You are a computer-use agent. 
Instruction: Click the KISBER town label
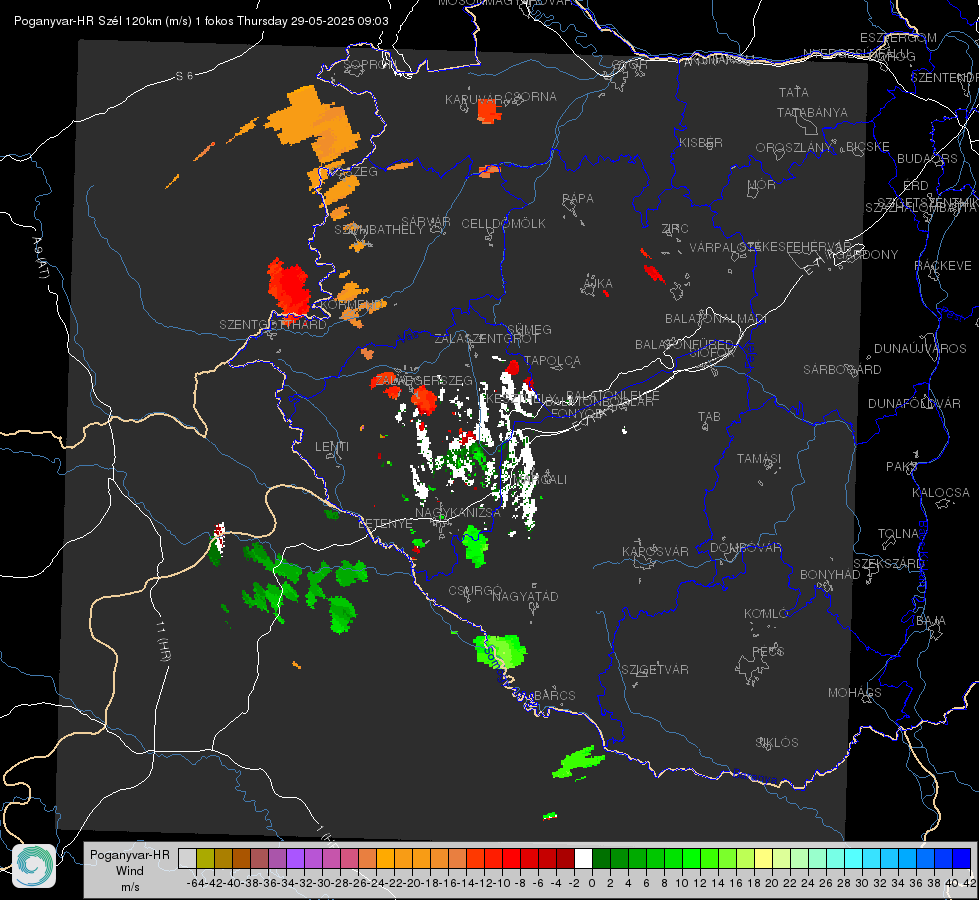click(701, 142)
